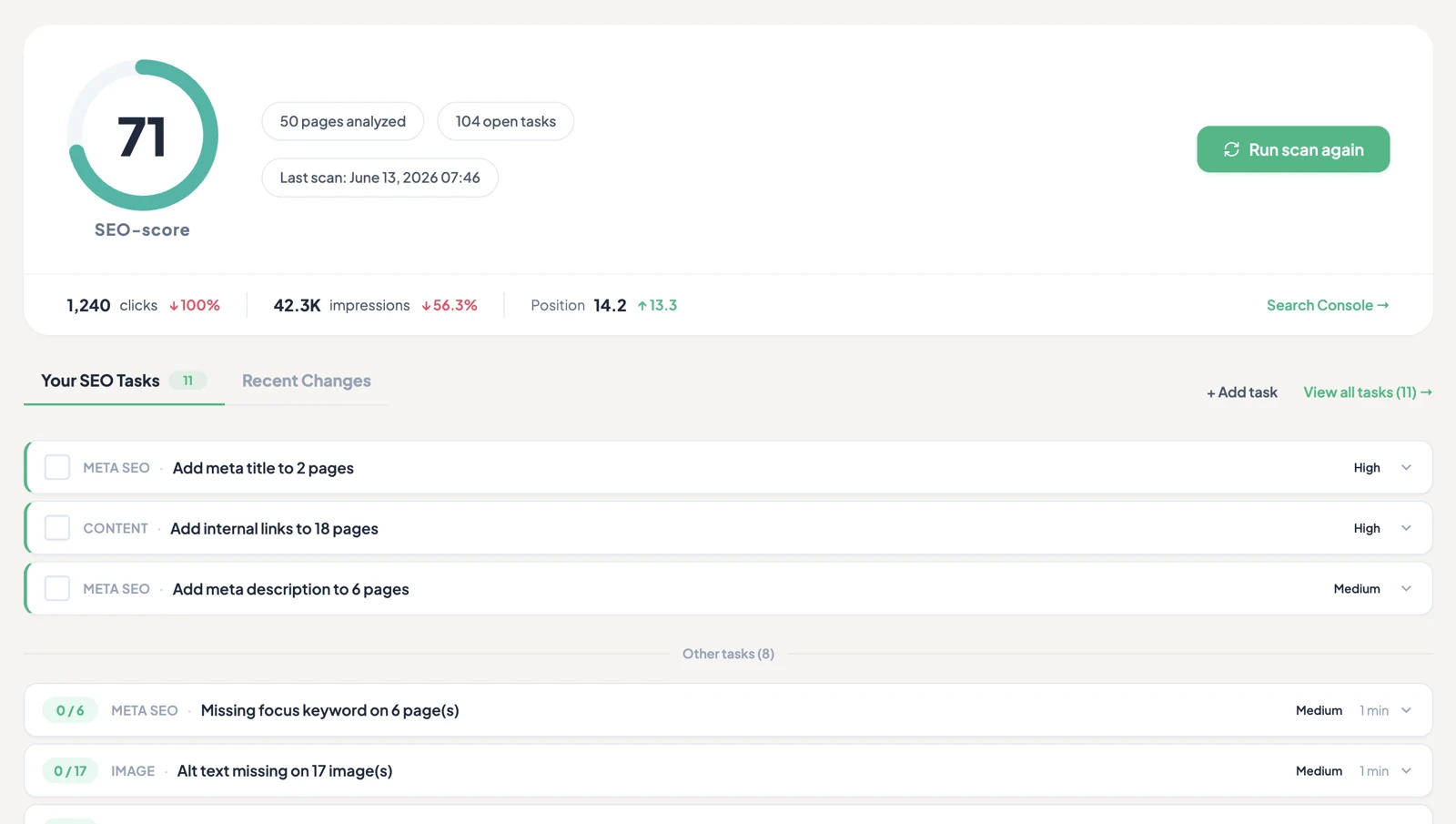Open the Recent Changes tab

coord(307,381)
